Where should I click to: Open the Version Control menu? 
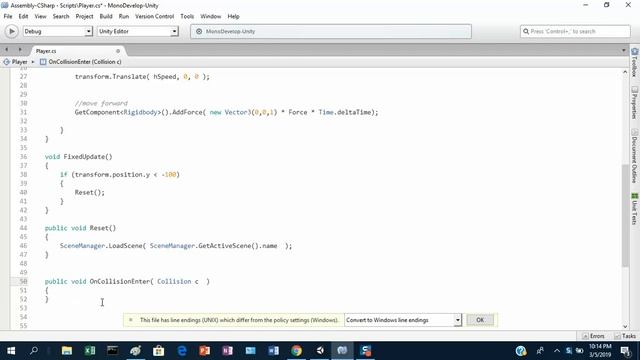click(x=154, y=16)
